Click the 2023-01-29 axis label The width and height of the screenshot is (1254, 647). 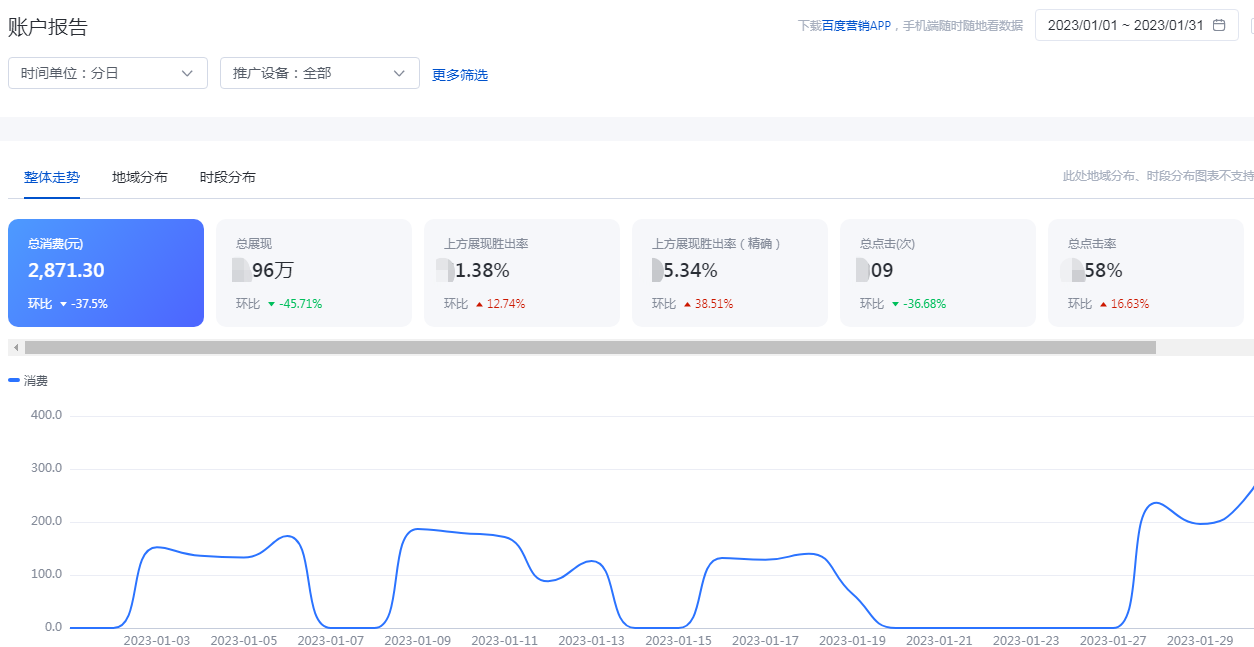point(1200,640)
